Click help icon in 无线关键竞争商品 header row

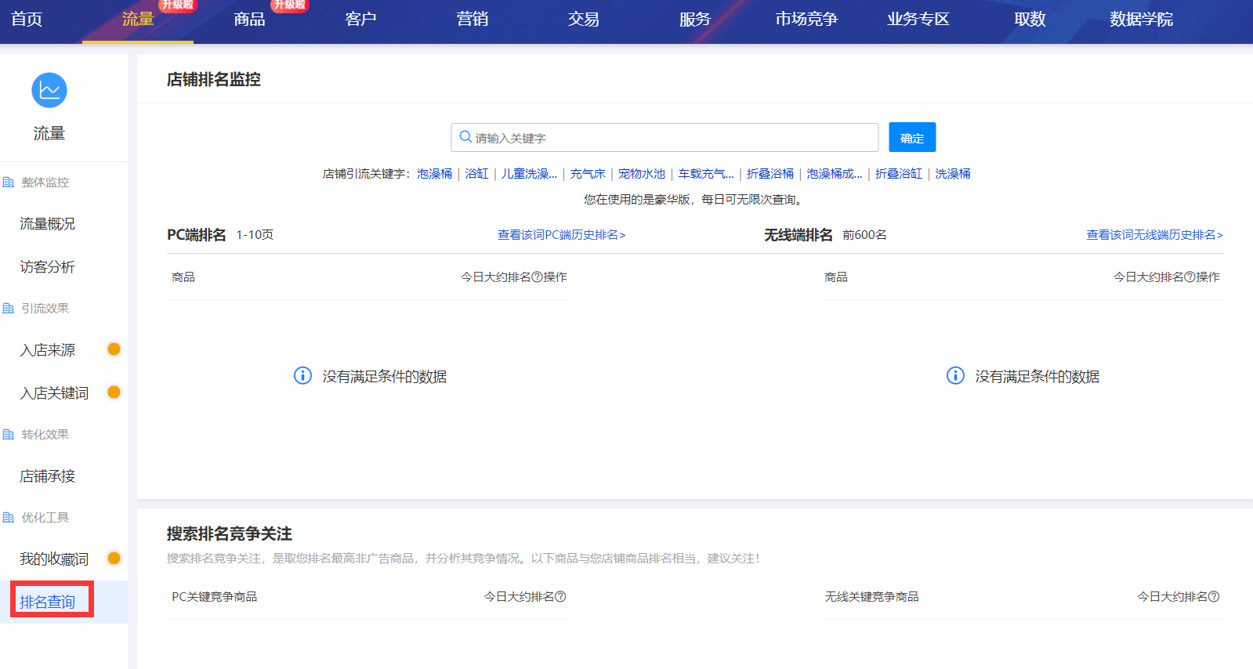click(1214, 597)
